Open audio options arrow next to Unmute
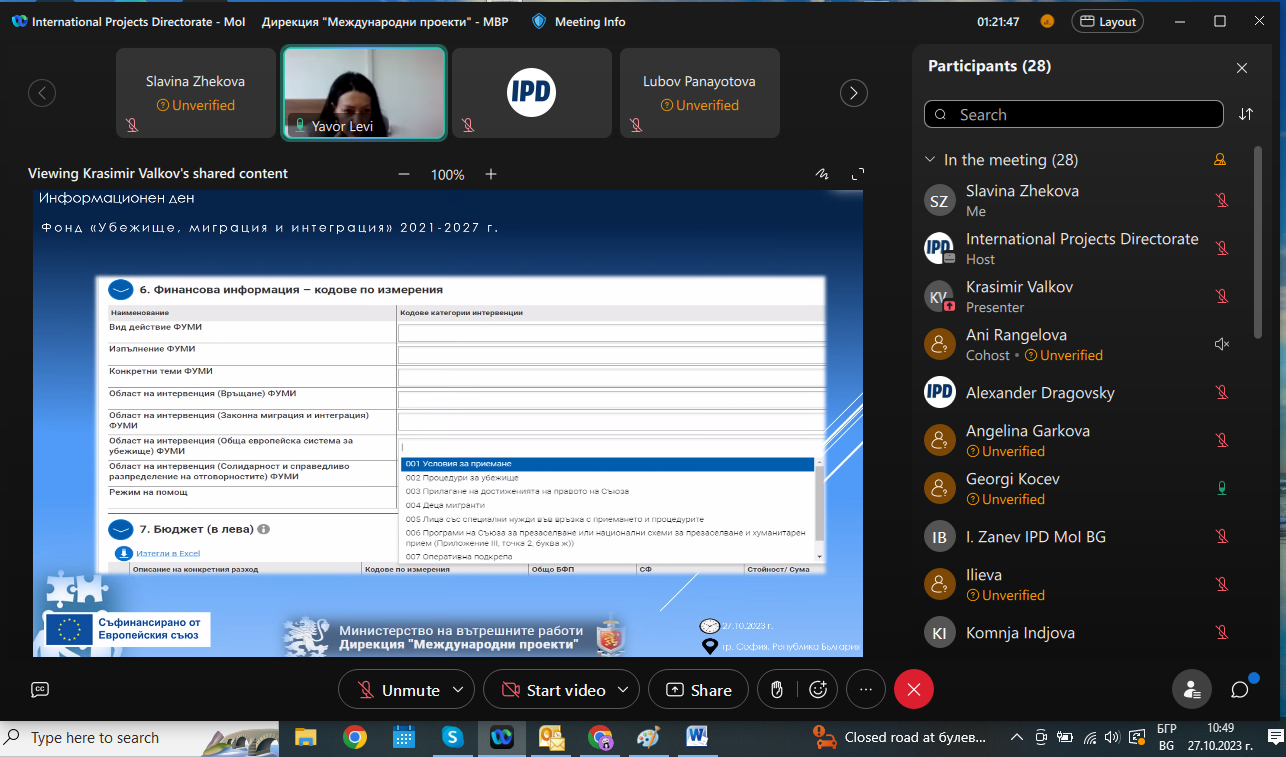 (x=459, y=690)
